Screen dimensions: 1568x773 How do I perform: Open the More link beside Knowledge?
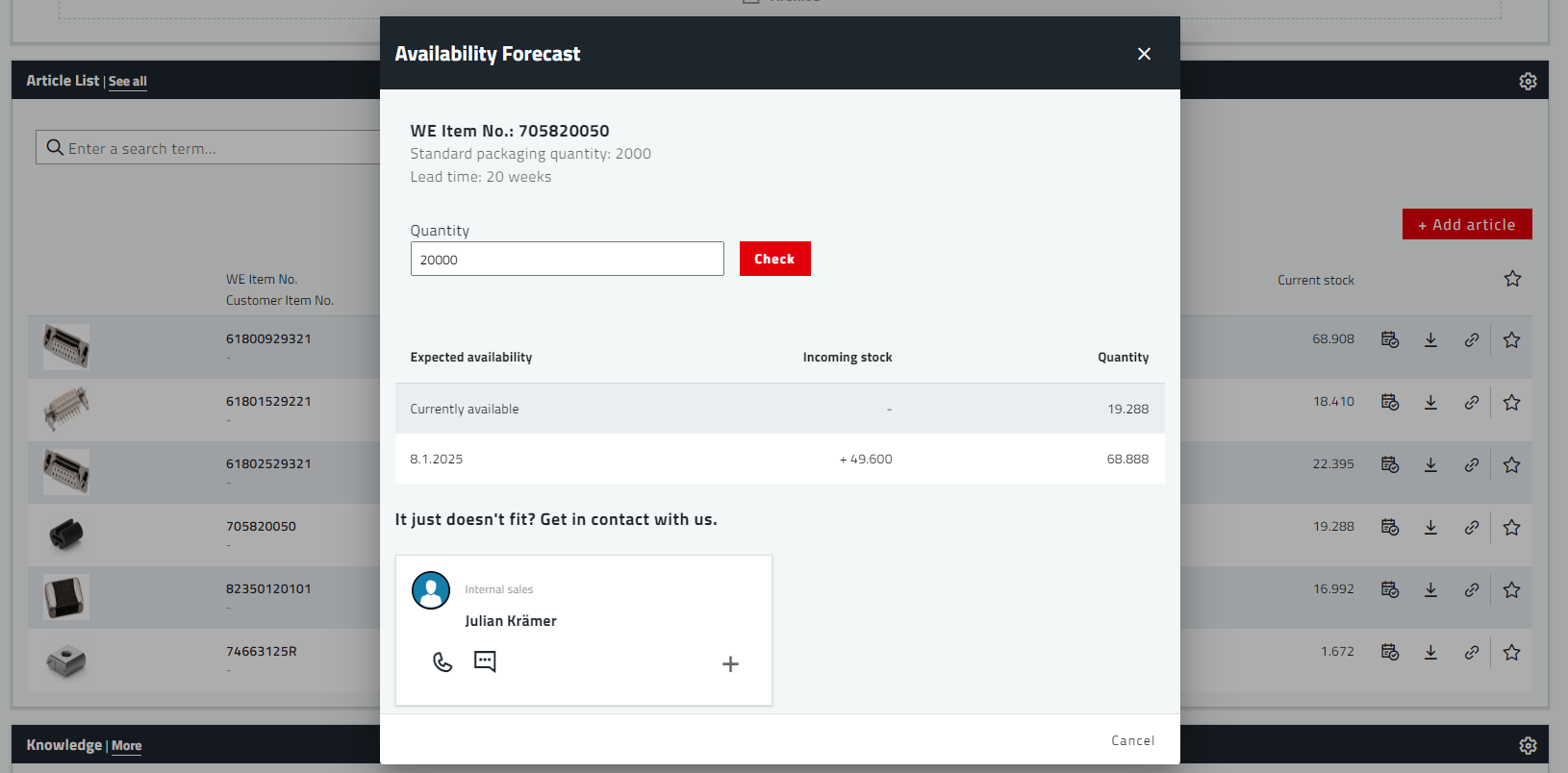click(126, 746)
